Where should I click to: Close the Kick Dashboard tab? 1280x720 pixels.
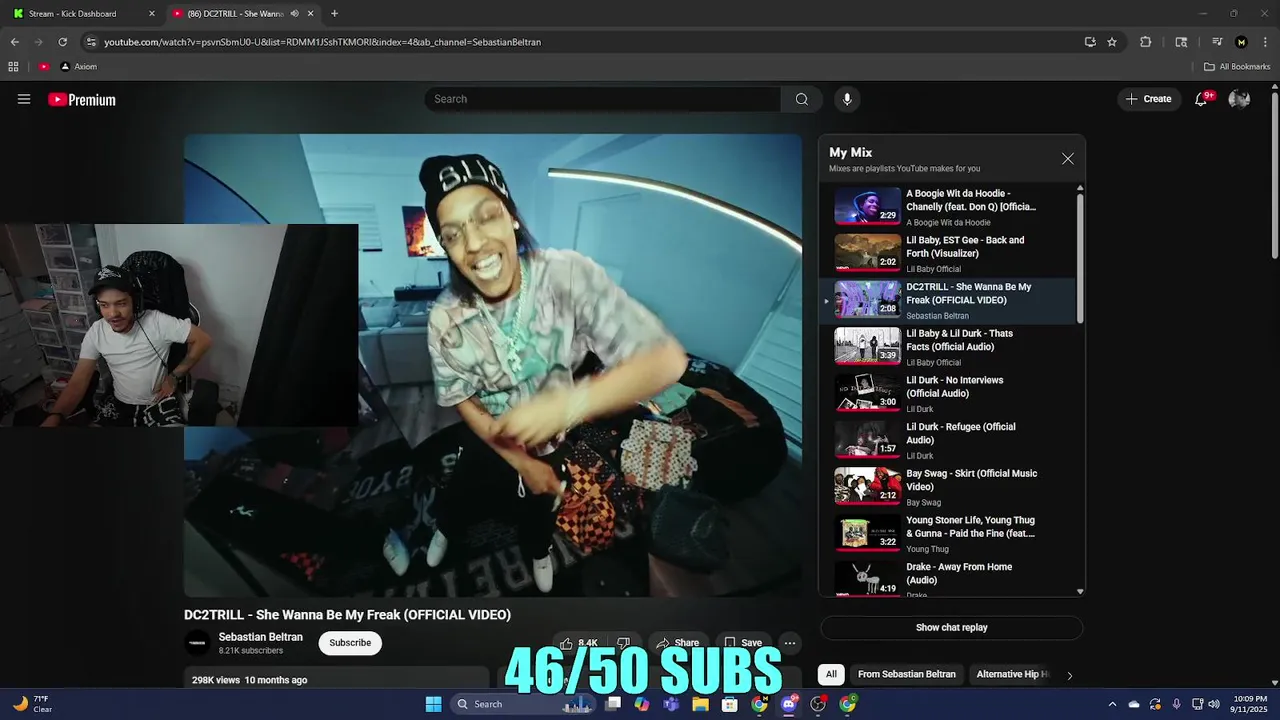click(152, 14)
